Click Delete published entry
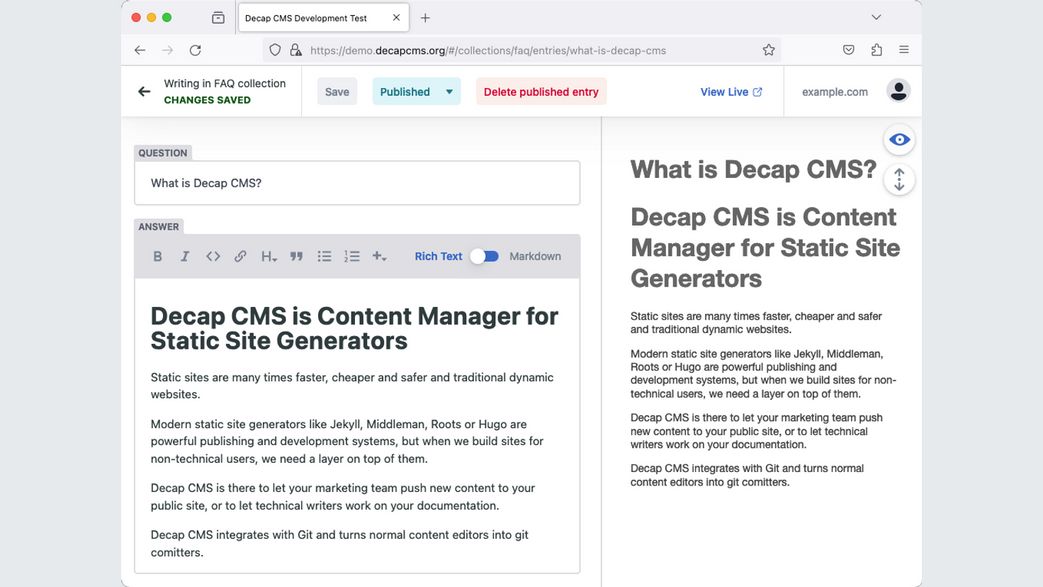Screen dimensions: 1043x587 coord(541,92)
